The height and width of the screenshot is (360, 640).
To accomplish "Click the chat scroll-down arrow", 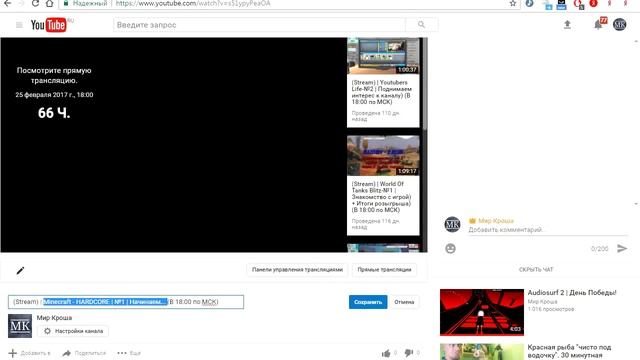I will pos(636,204).
